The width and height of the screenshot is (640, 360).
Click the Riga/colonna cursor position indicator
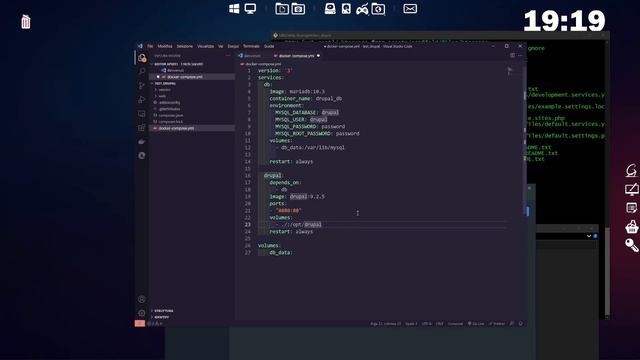[x=386, y=324]
